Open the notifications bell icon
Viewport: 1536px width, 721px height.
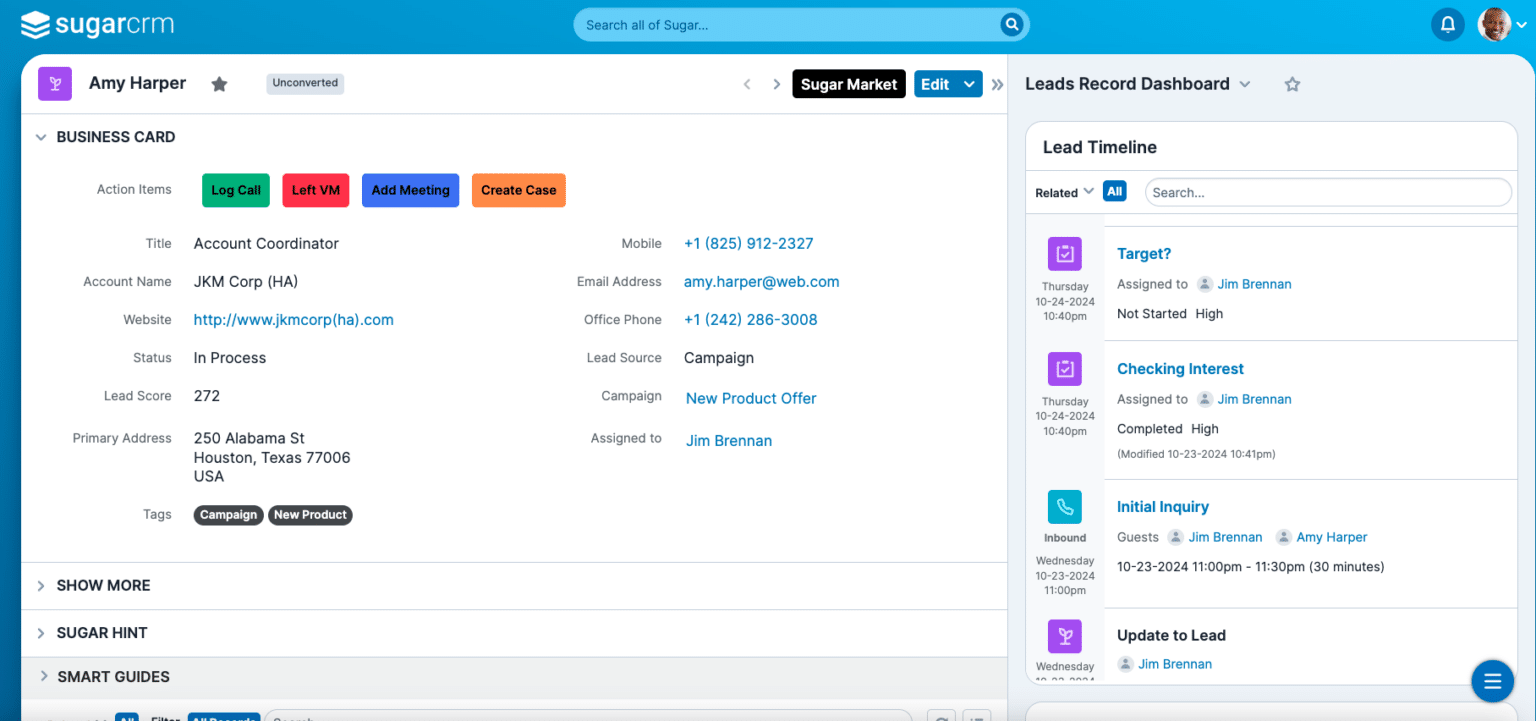1448,24
